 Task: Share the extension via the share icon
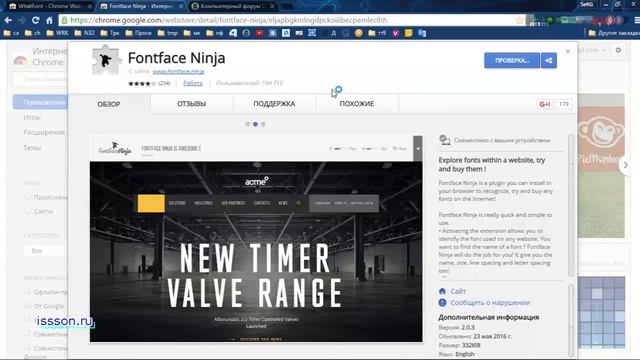point(549,60)
